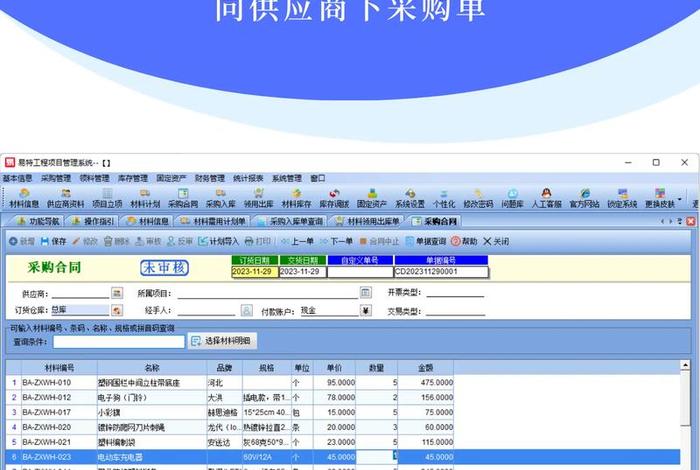Click the 订货日期 date field
Image resolution: width=700 pixels, height=470 pixels.
255,271
